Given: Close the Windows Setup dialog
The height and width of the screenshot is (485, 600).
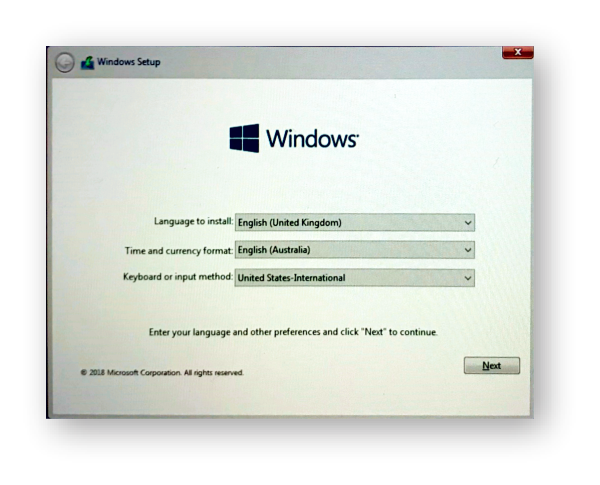Looking at the screenshot, I should pos(518,51).
